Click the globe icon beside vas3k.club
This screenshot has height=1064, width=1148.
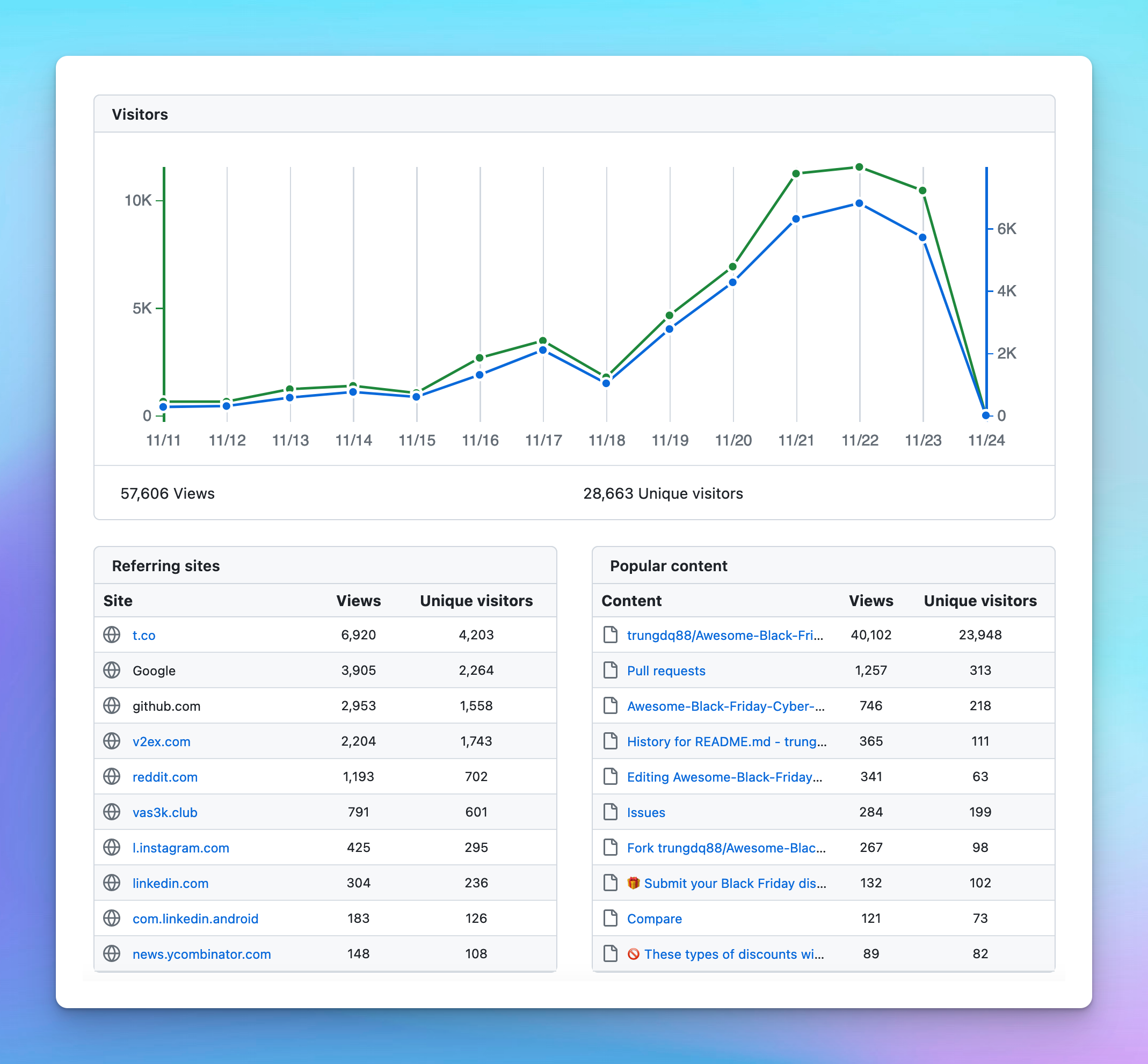click(111, 812)
